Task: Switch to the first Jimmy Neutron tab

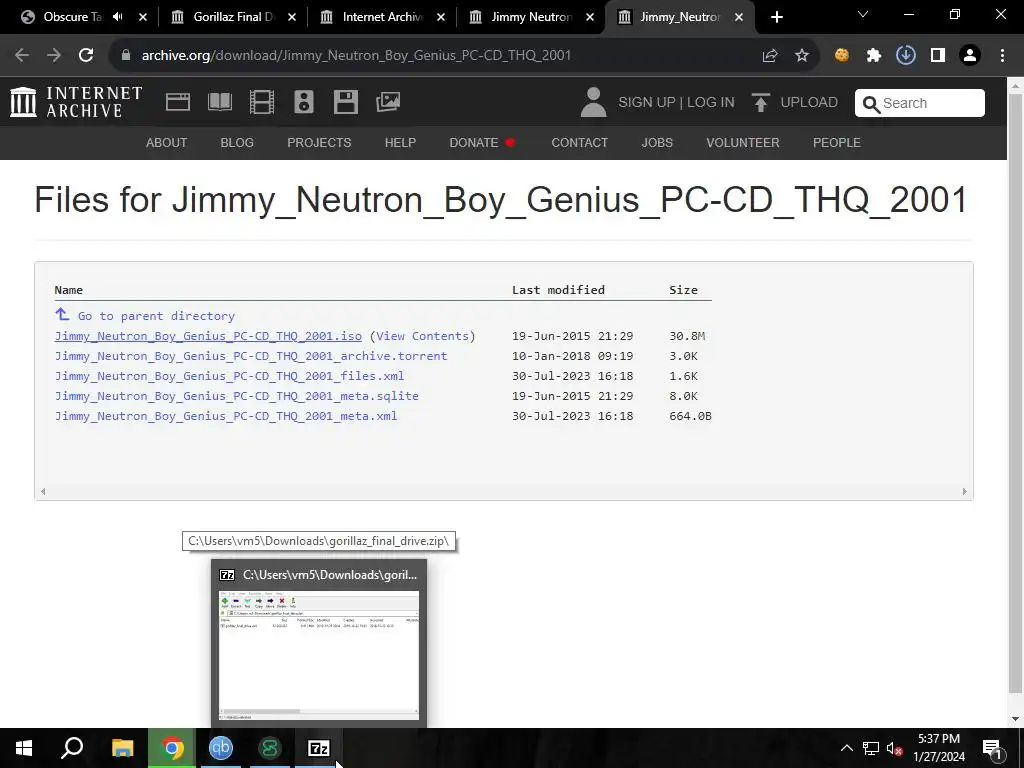Action: pyautogui.click(x=531, y=17)
